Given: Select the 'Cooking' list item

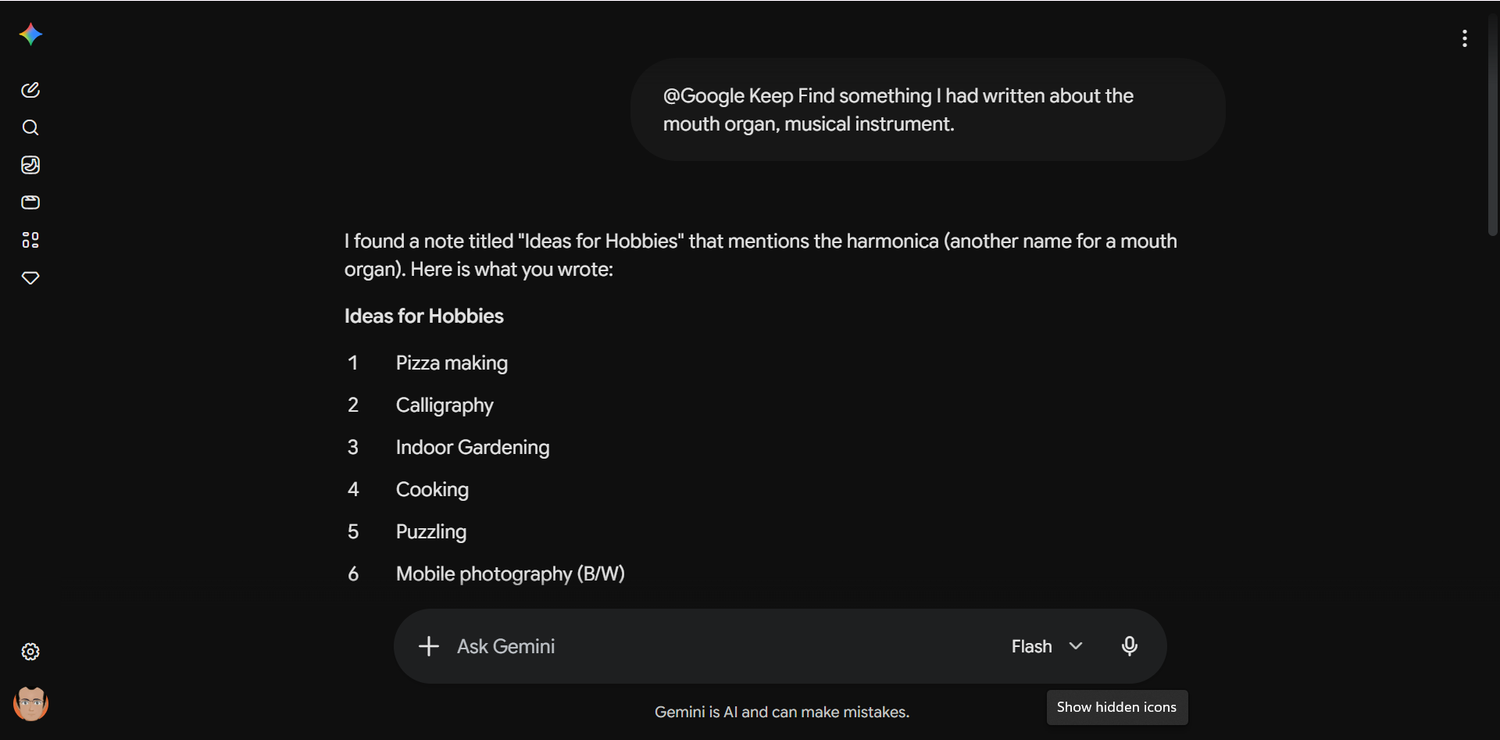Looking at the screenshot, I should point(432,489).
